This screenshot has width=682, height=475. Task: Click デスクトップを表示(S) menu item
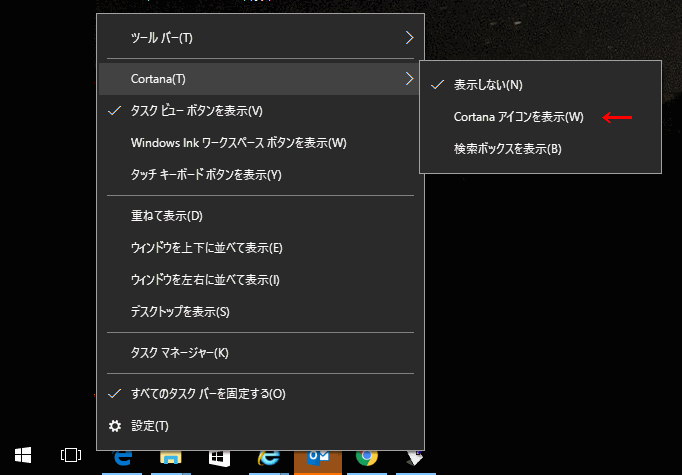[x=261, y=312]
